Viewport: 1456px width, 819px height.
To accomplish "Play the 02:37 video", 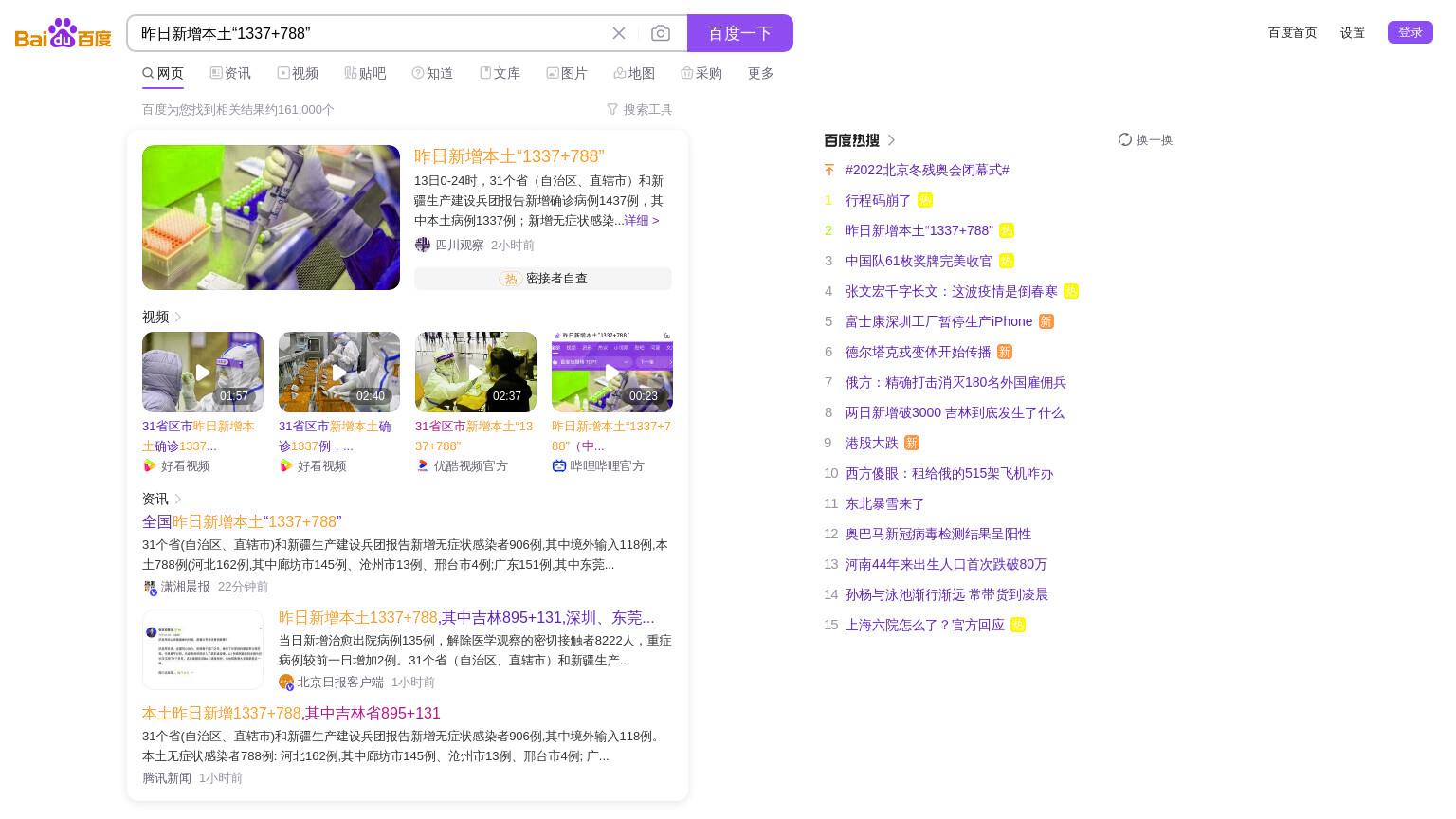I will (x=476, y=372).
